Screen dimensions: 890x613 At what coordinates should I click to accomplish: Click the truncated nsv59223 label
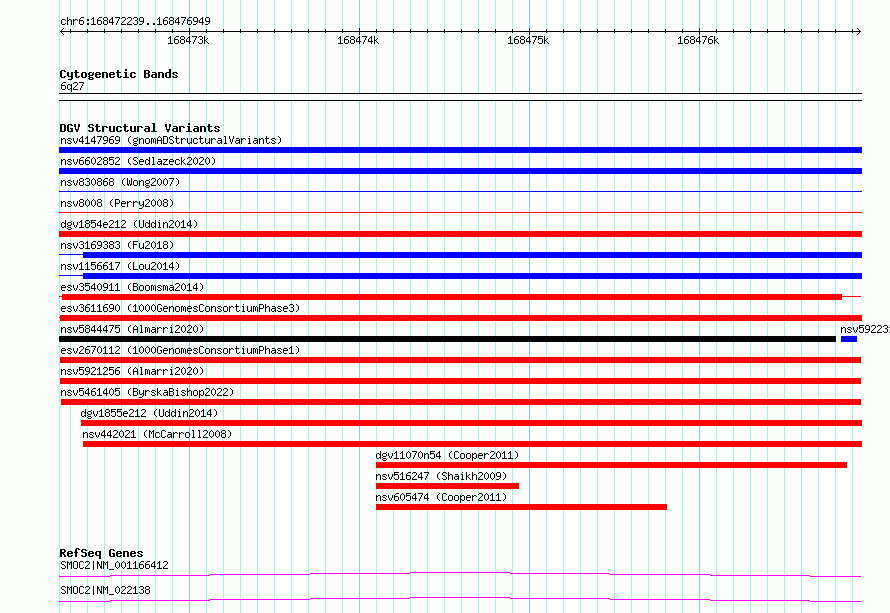click(x=864, y=329)
